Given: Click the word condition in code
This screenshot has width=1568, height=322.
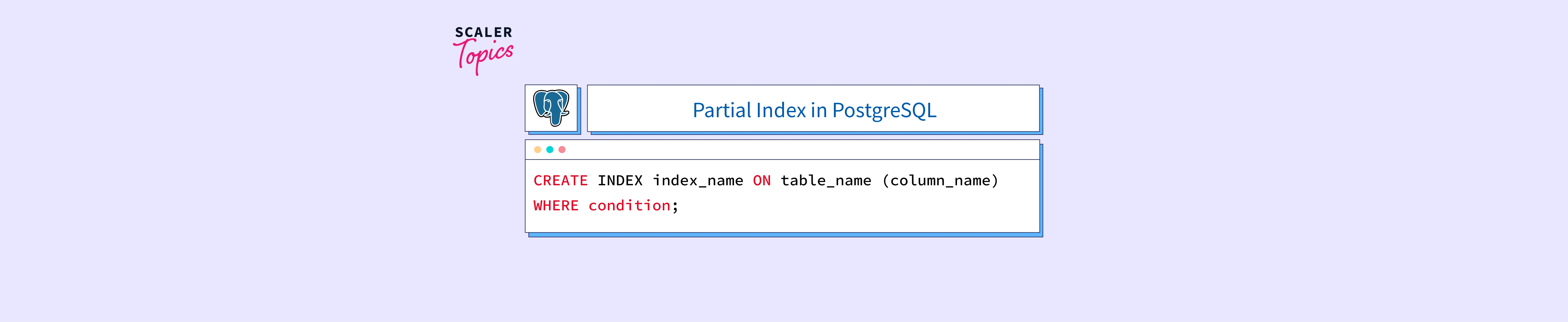Looking at the screenshot, I should pyautogui.click(x=629, y=205).
